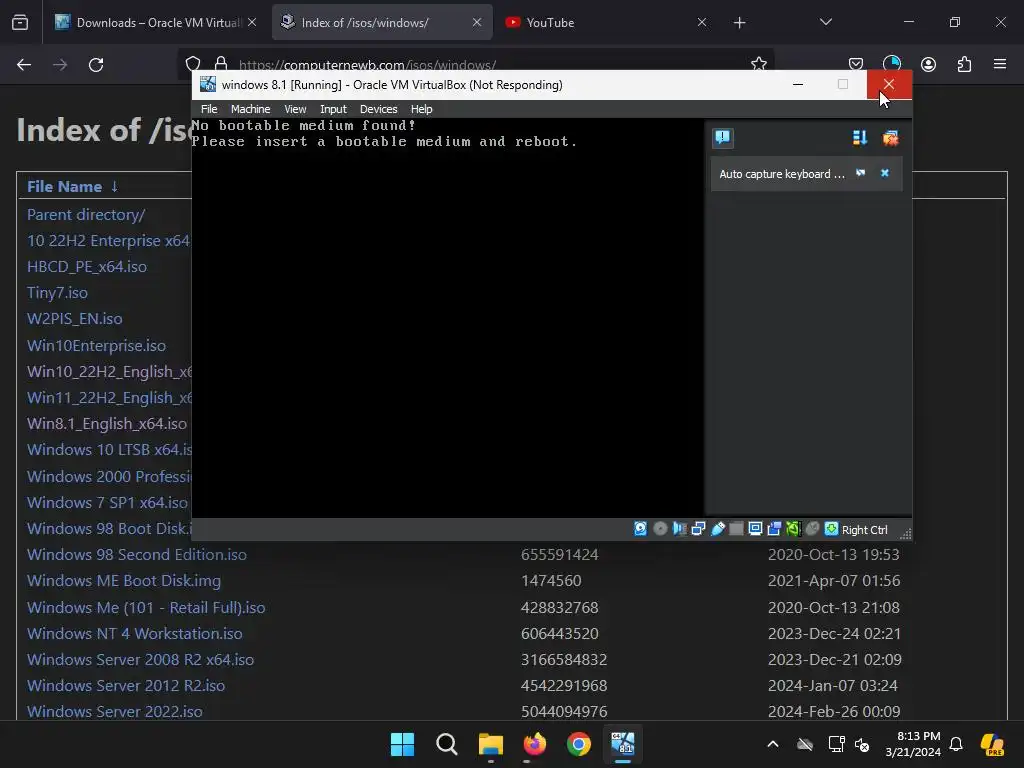
Task: Download Windows Server 2012 R2.iso
Action: coord(126,686)
